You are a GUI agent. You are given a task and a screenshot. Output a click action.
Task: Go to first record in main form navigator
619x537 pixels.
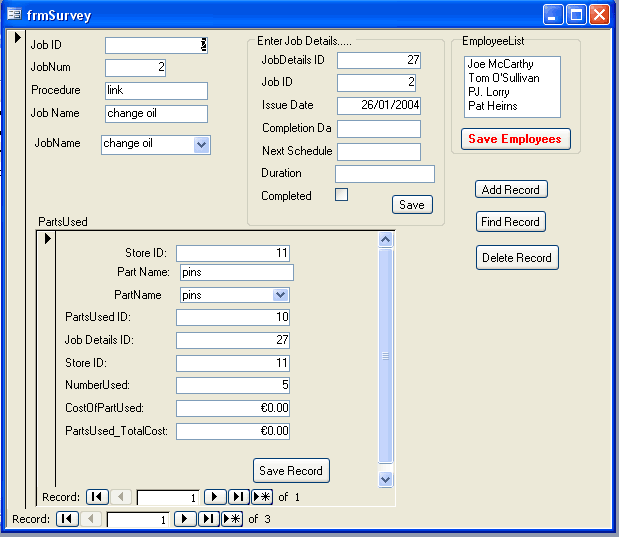(67, 519)
